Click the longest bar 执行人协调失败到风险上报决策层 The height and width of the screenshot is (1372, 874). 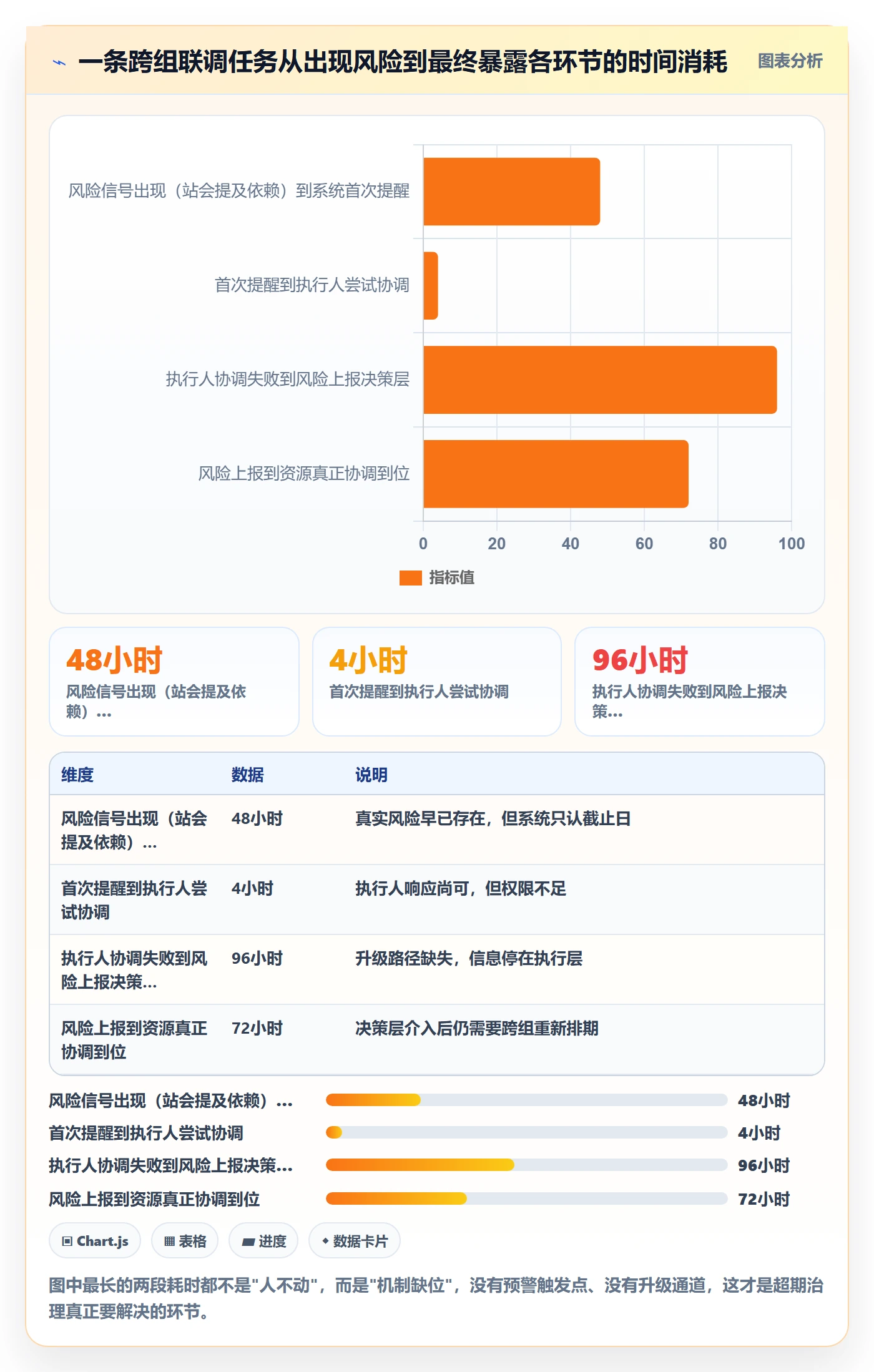600,380
